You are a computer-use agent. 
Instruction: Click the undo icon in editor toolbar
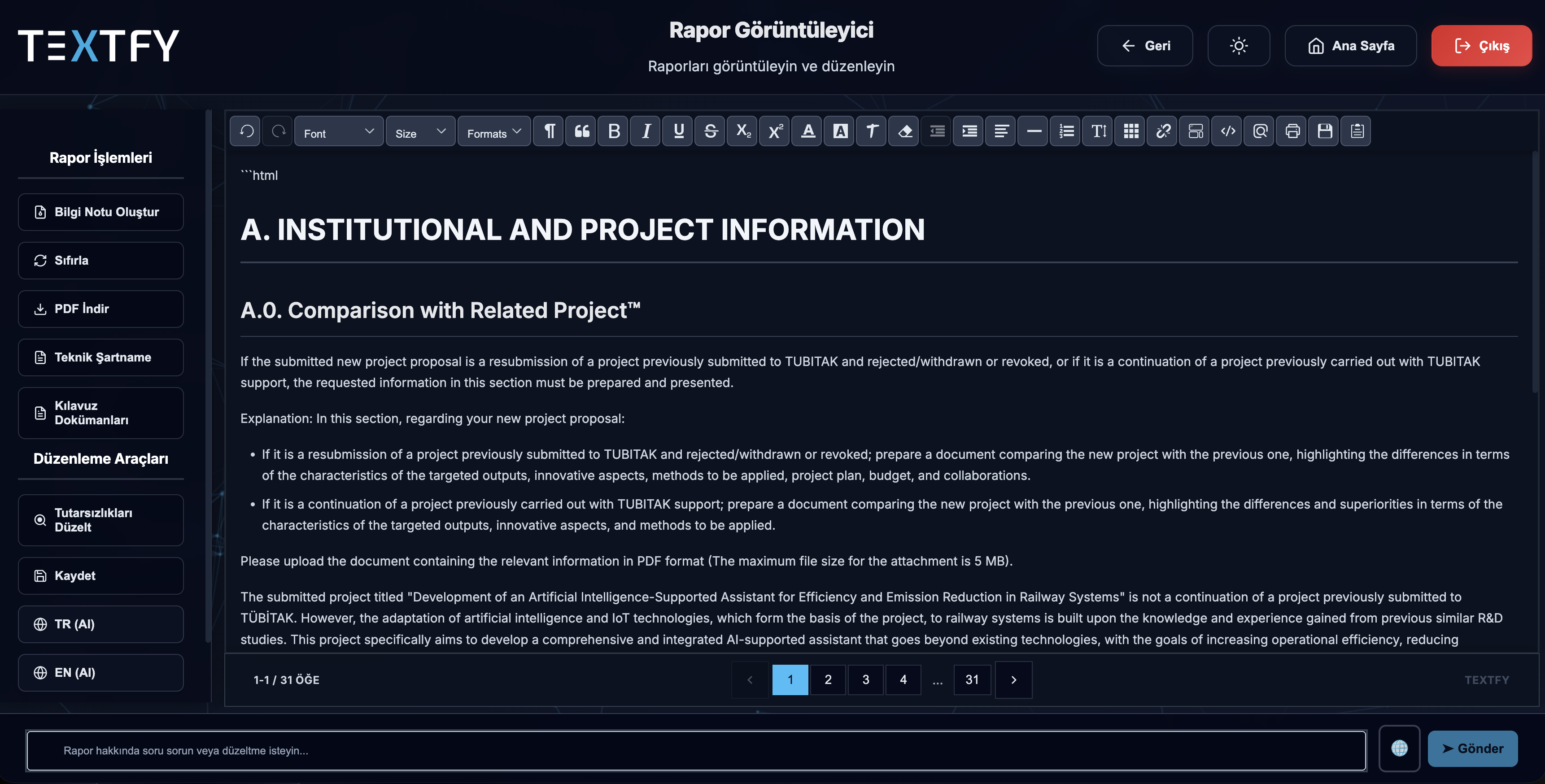tap(246, 131)
